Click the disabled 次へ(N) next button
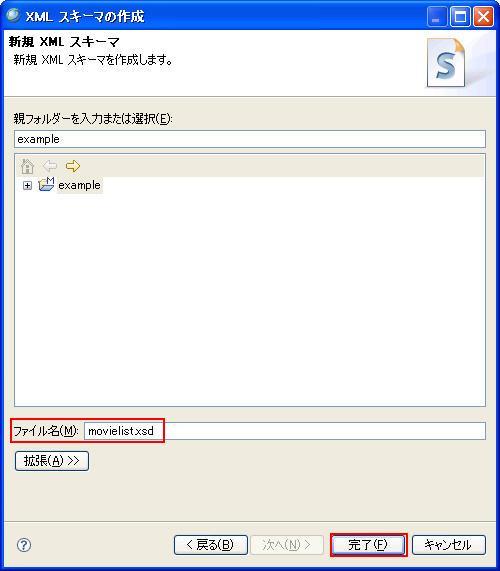Screen dimensions: 500x571 [x=287, y=545]
